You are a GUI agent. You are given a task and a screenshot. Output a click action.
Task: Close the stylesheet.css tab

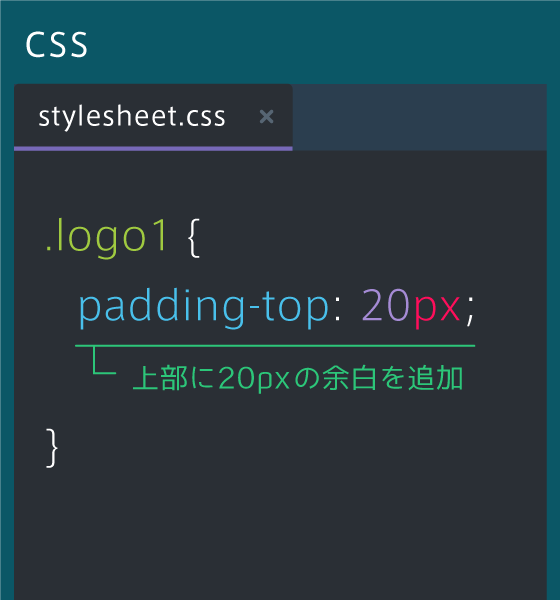tap(266, 117)
